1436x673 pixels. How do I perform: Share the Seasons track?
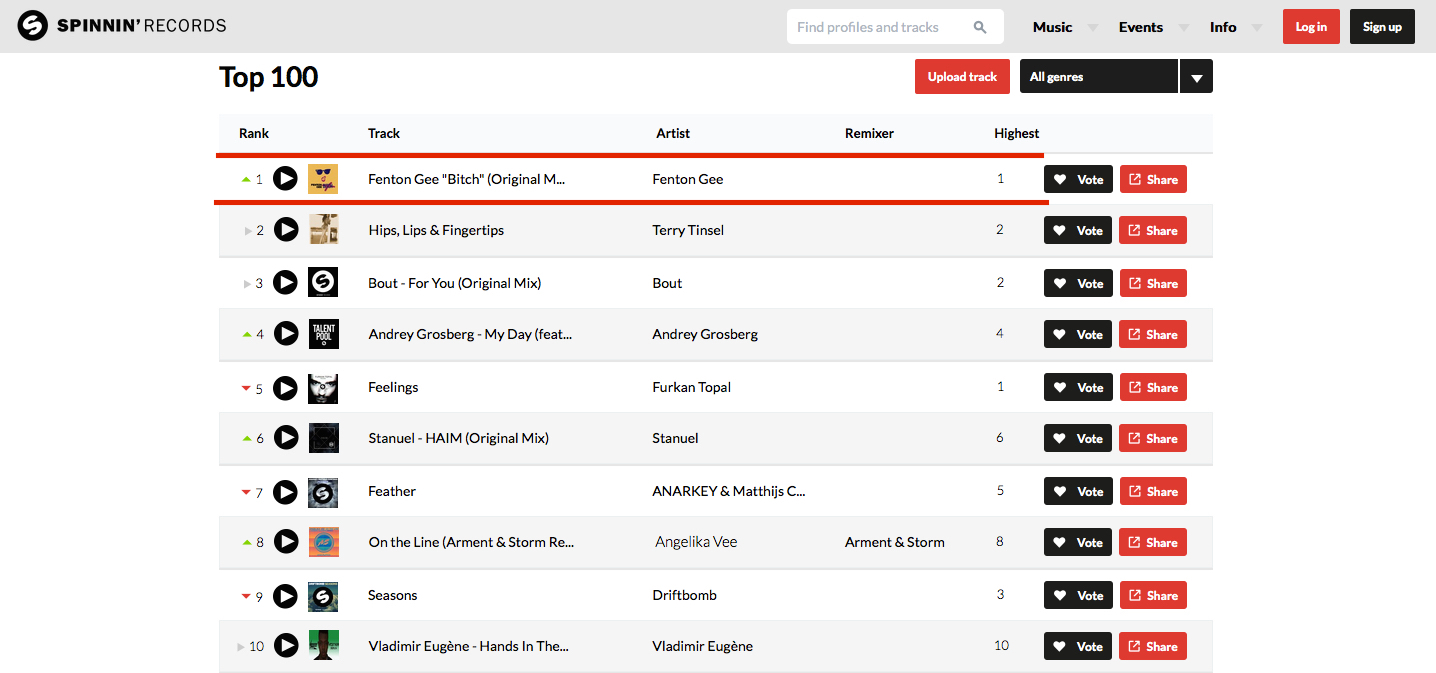1153,595
